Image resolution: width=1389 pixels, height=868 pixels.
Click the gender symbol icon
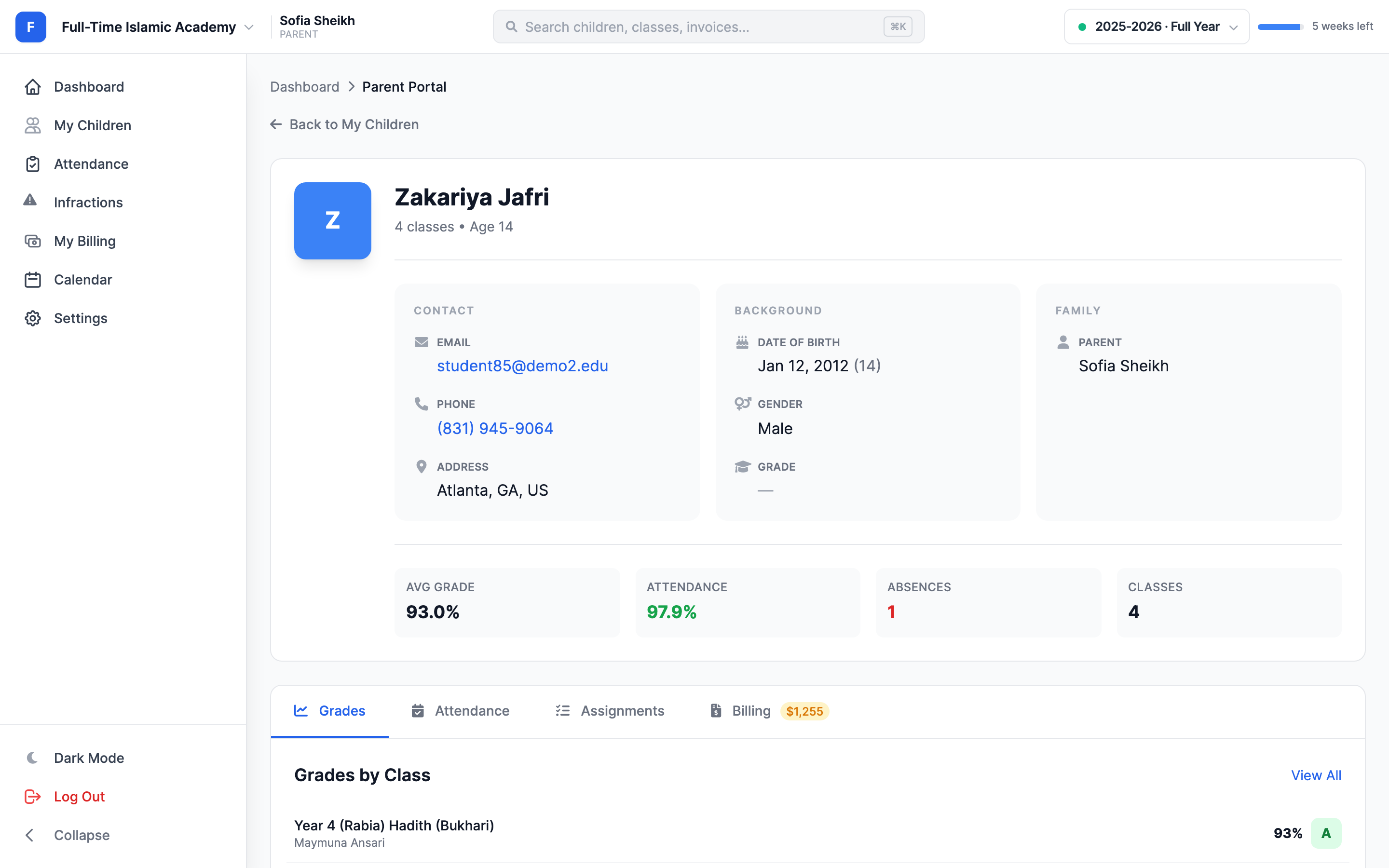(743, 404)
